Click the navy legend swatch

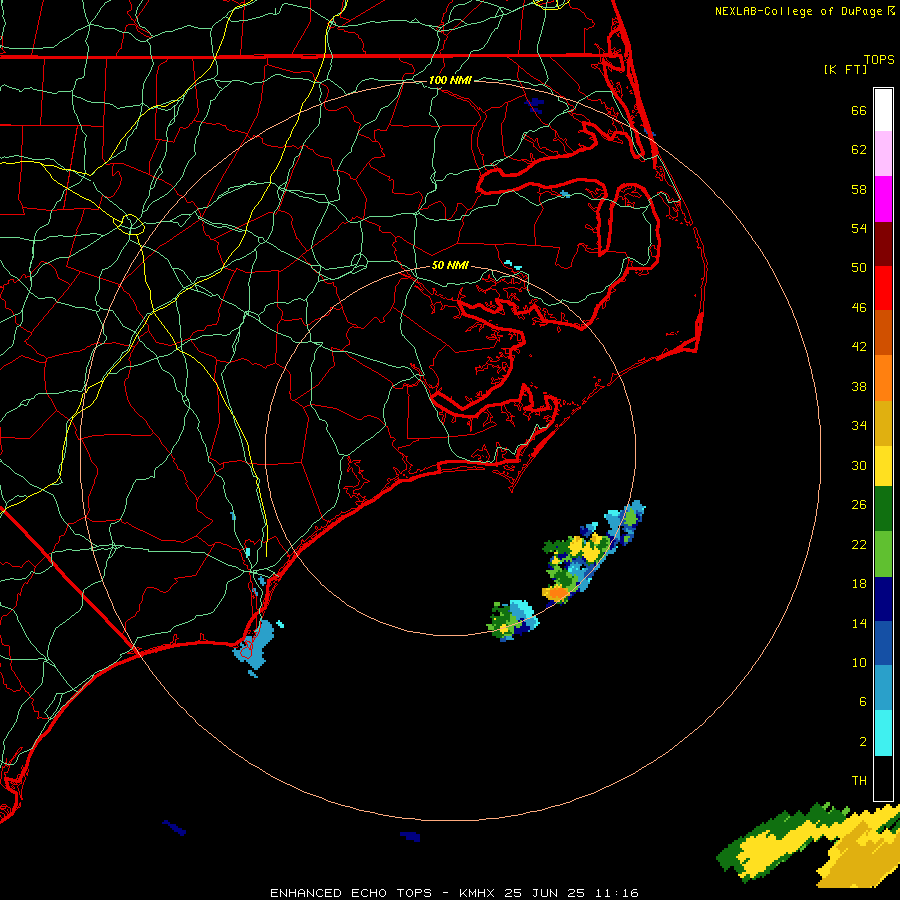coord(883,599)
